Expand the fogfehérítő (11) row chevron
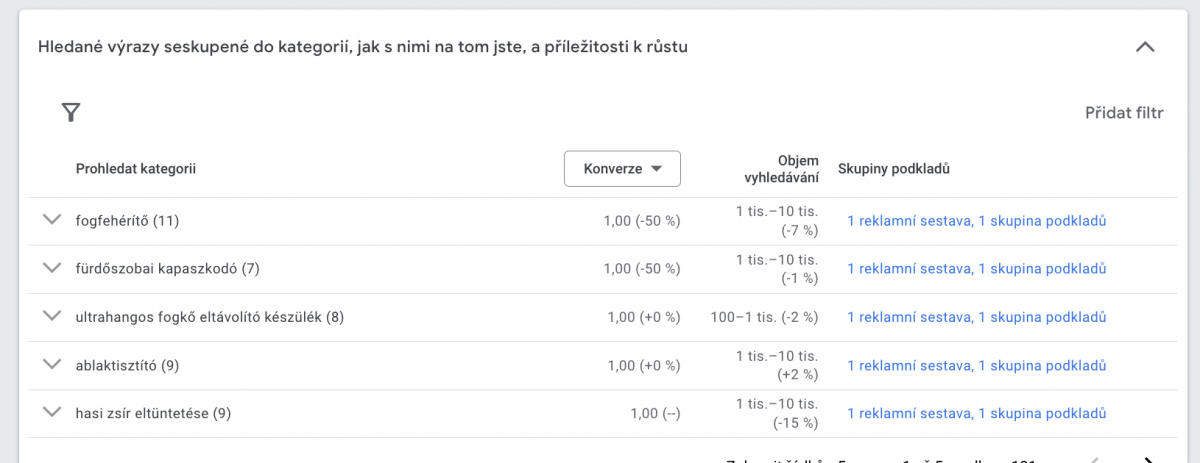 coord(52,220)
